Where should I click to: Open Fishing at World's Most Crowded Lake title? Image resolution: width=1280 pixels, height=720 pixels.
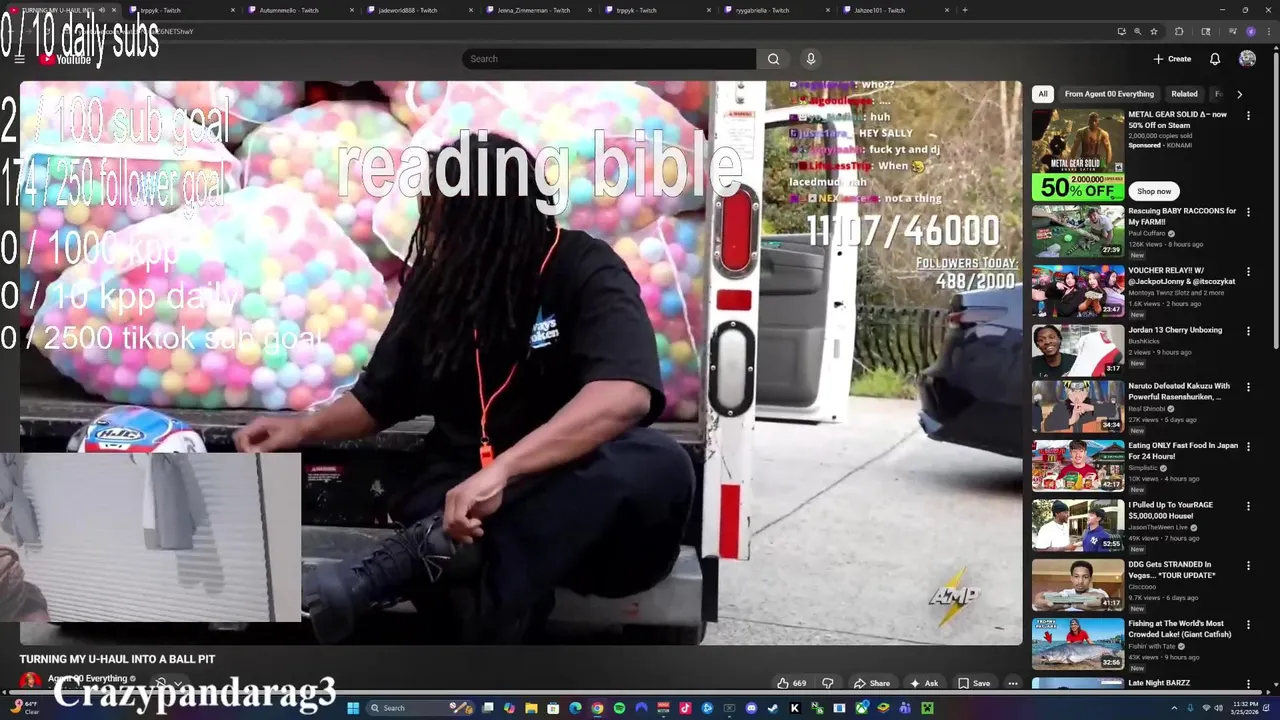pyautogui.click(x=1180, y=629)
